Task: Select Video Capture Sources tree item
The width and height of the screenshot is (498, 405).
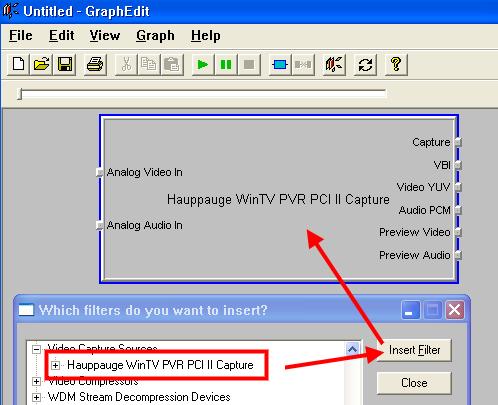Action: click(x=102, y=348)
